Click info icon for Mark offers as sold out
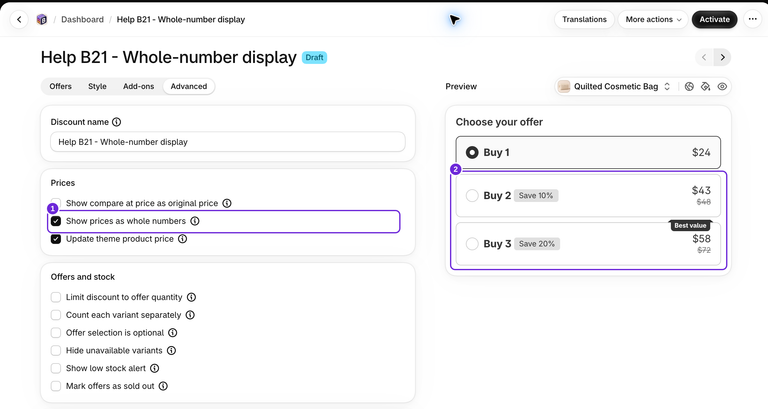The image size is (768, 409). pos(164,386)
